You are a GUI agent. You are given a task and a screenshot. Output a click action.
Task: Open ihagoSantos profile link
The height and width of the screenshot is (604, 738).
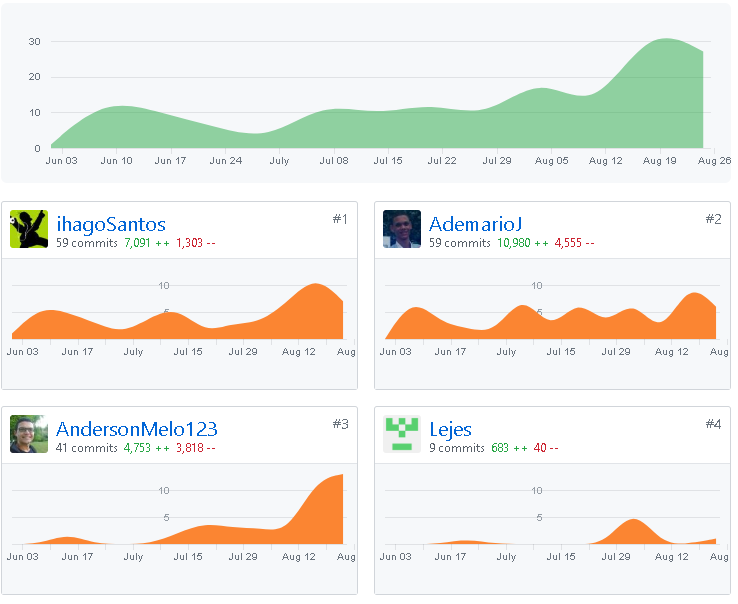point(111,225)
